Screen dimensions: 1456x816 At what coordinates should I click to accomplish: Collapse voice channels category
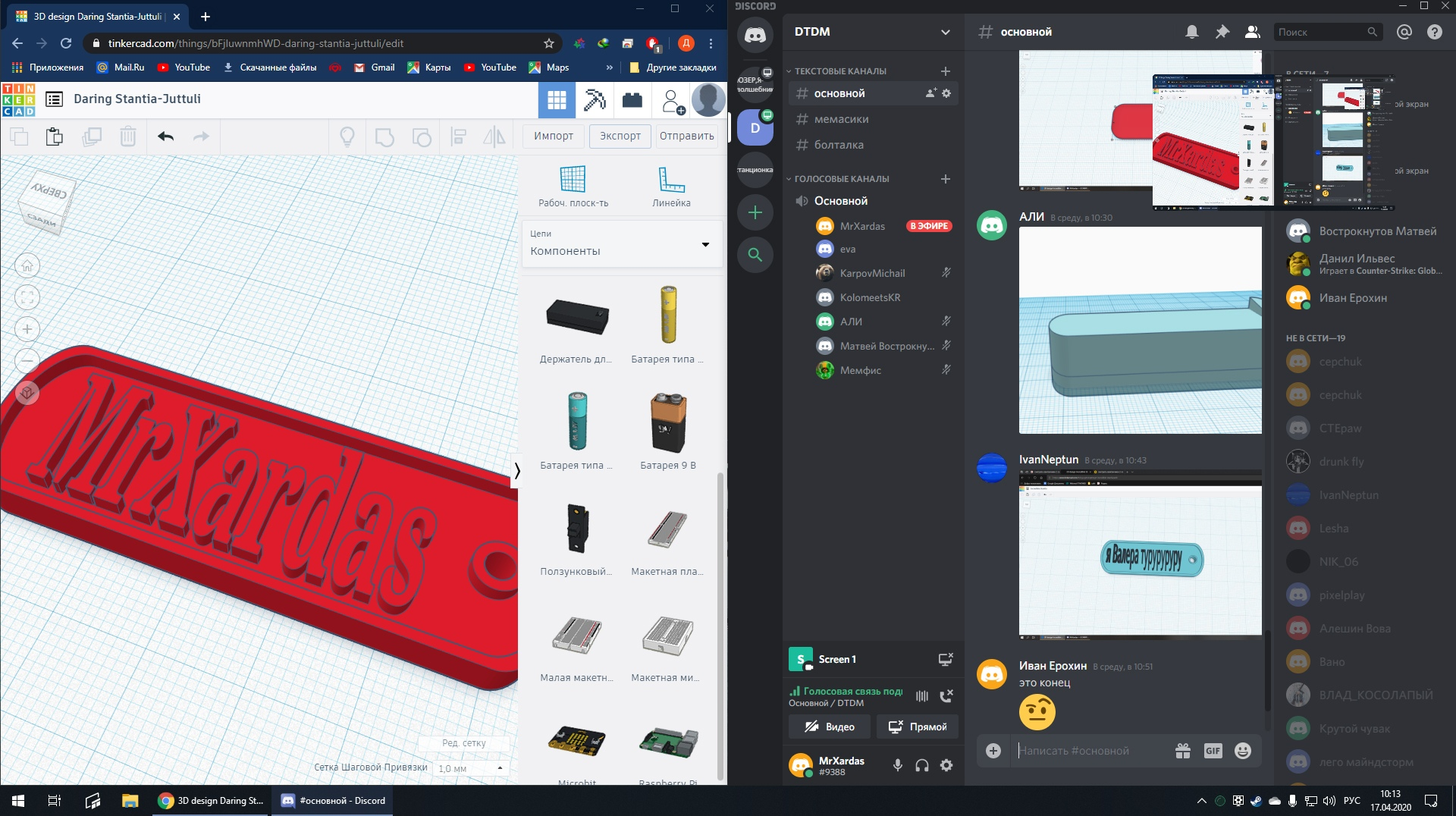click(x=838, y=179)
